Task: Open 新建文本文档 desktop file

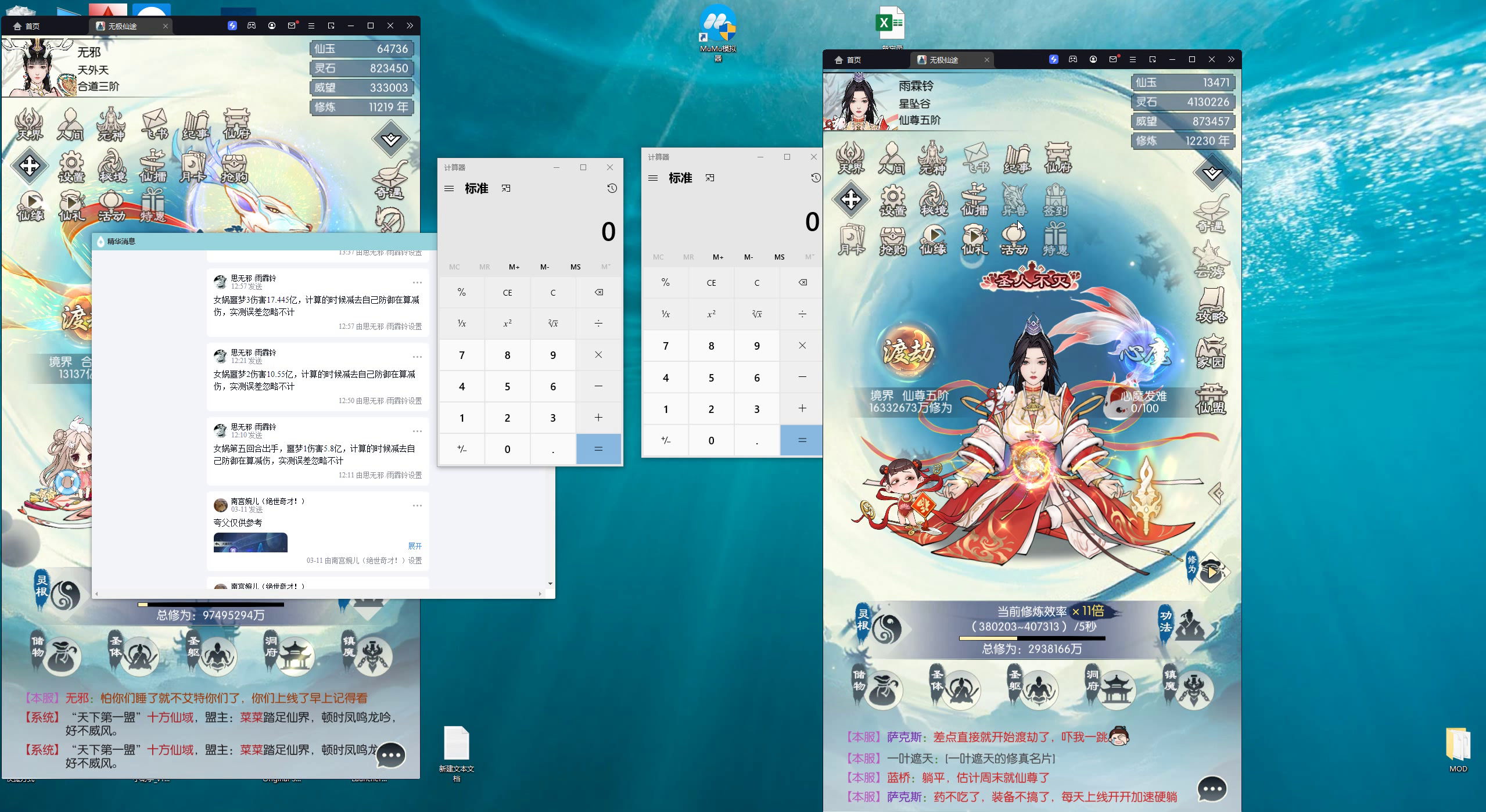Action: click(456, 754)
